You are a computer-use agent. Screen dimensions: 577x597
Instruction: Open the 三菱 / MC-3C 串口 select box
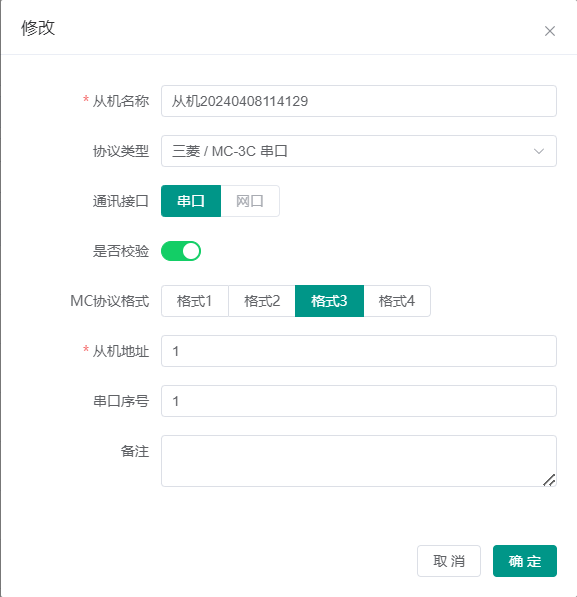(359, 151)
